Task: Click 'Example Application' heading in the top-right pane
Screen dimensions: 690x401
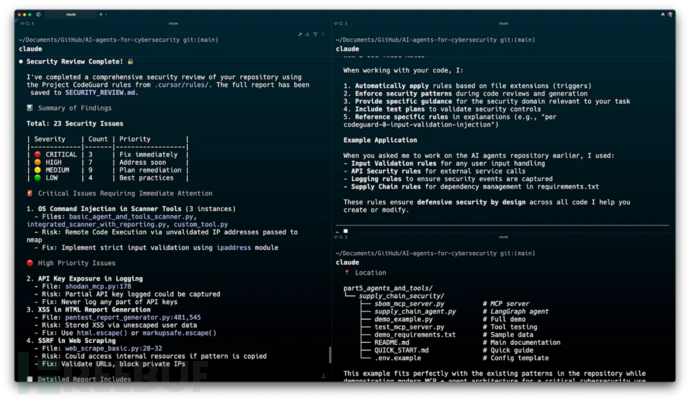Action: point(380,140)
